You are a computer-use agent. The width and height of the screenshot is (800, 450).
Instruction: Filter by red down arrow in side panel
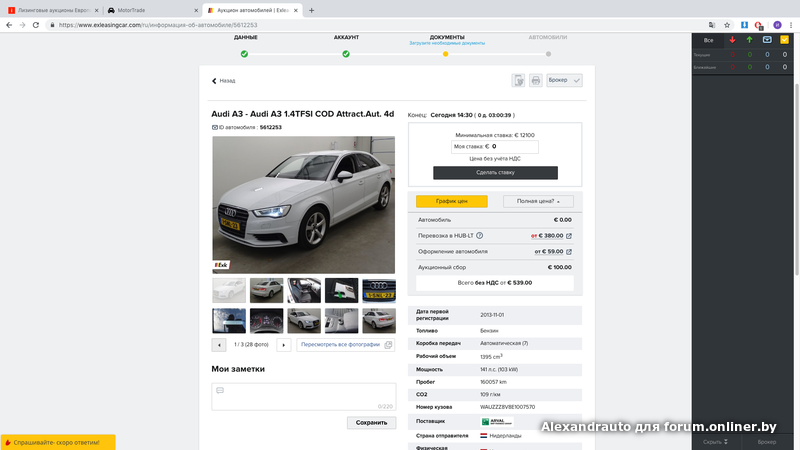[732, 40]
